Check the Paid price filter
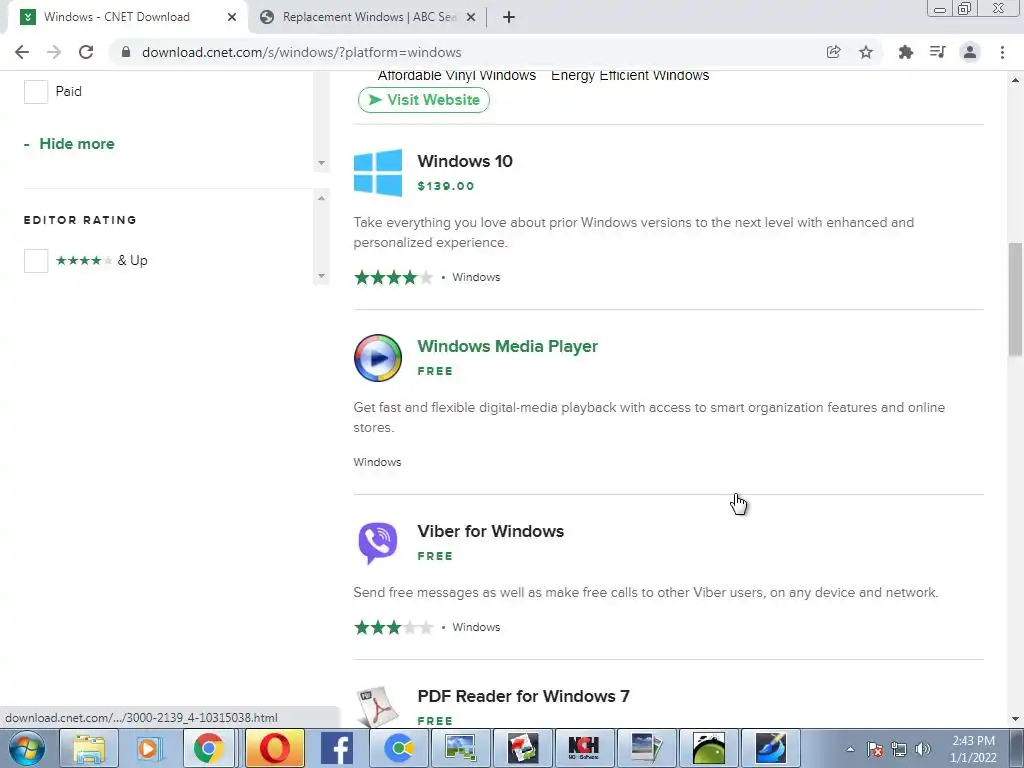Image resolution: width=1024 pixels, height=768 pixels. (36, 91)
